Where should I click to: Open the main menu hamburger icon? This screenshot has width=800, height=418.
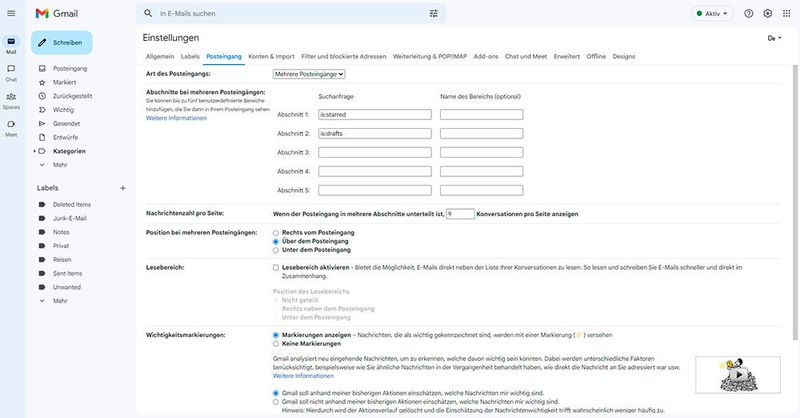click(x=11, y=13)
